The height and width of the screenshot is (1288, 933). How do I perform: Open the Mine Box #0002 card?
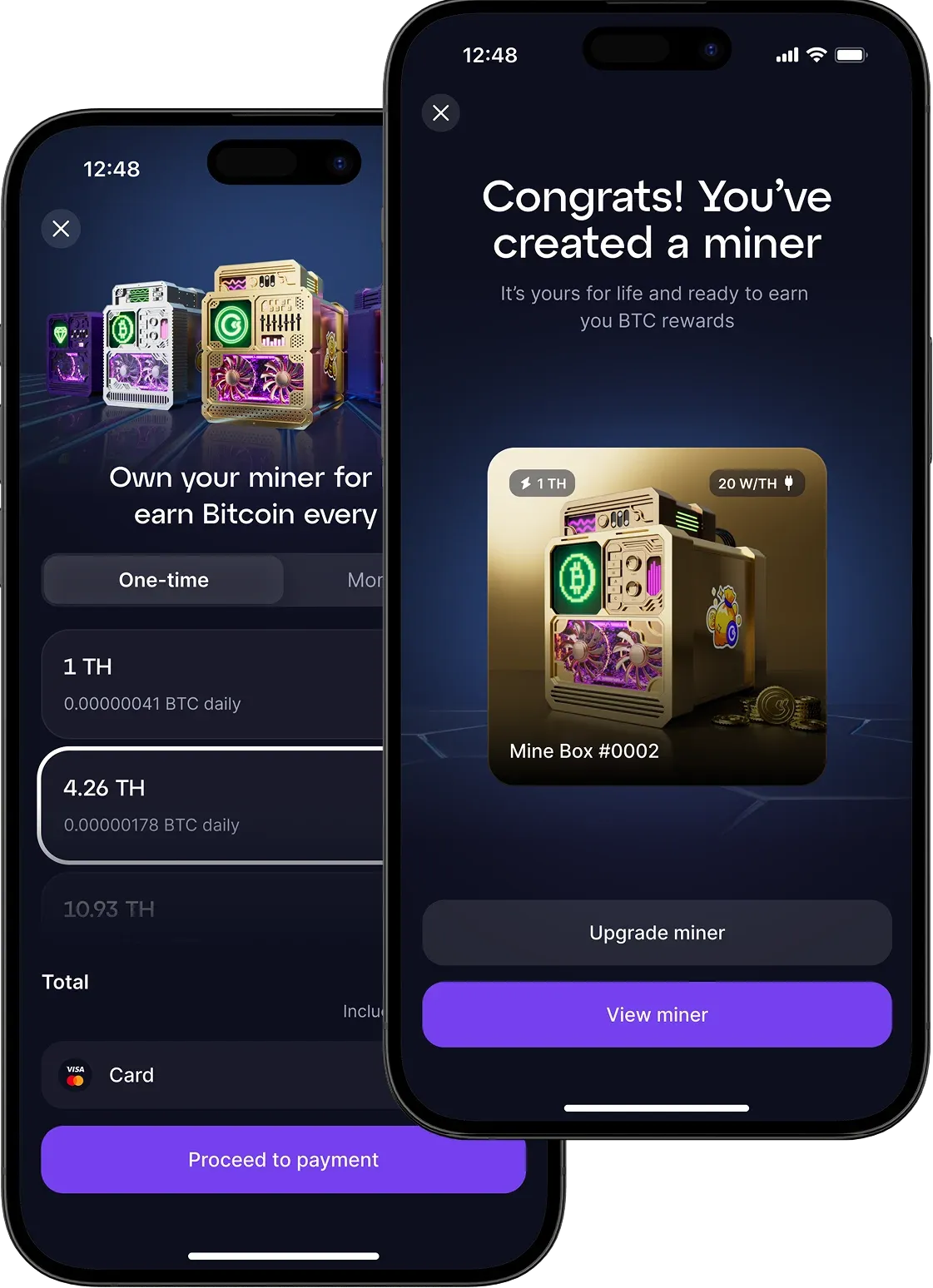click(x=658, y=617)
